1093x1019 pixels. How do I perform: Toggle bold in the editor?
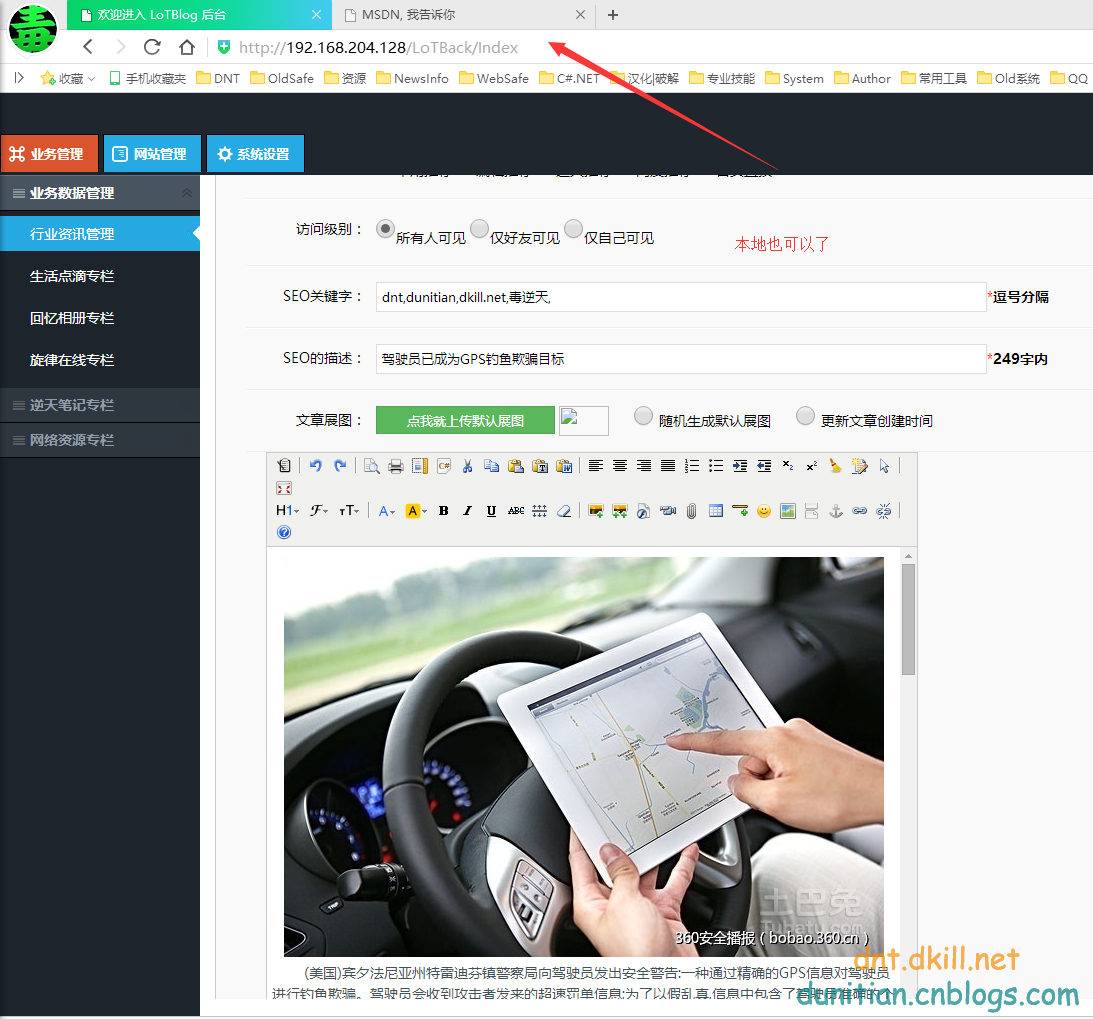tap(443, 511)
